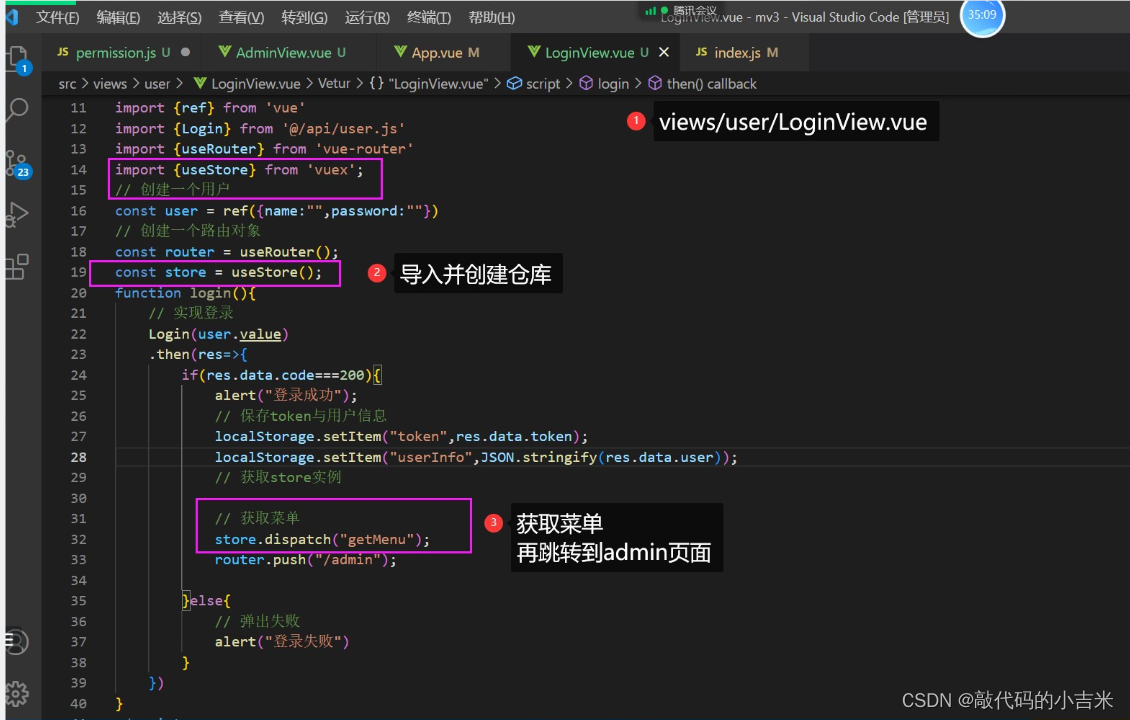Open the 查看(V) menu
This screenshot has height=720, width=1130.
241,17
